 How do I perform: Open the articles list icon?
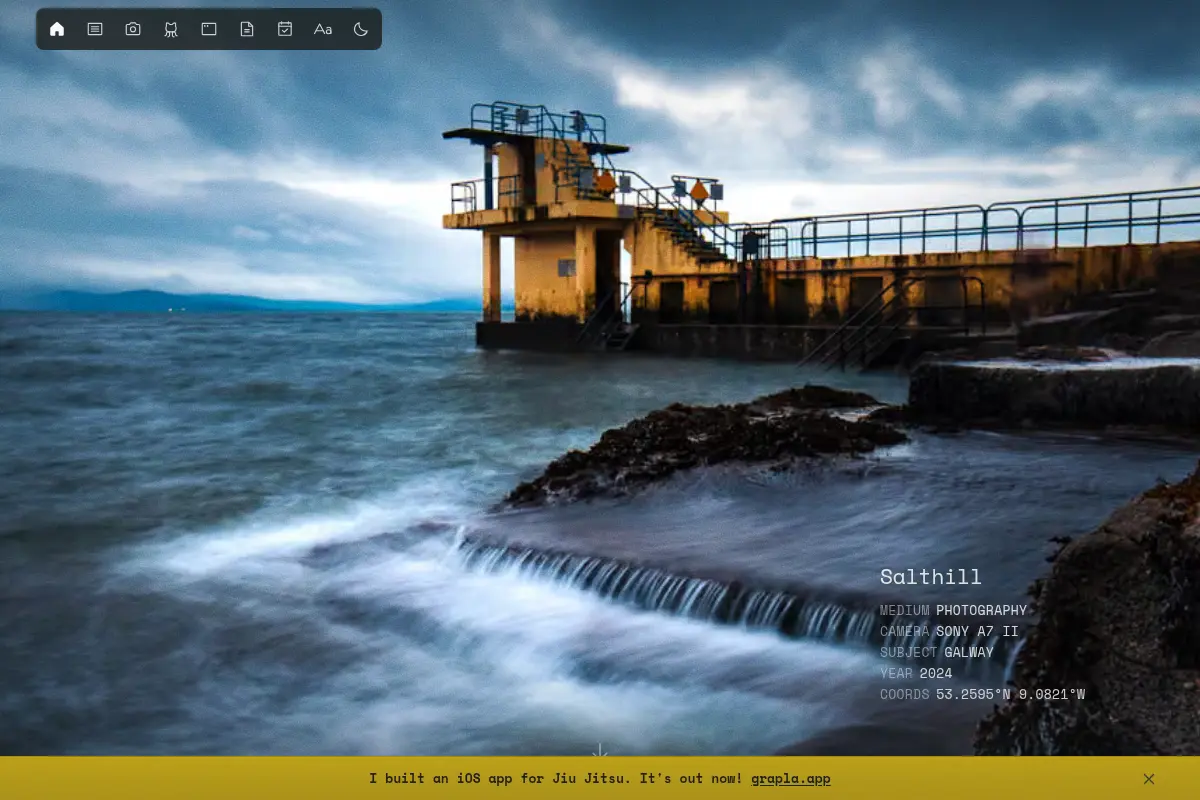click(95, 29)
